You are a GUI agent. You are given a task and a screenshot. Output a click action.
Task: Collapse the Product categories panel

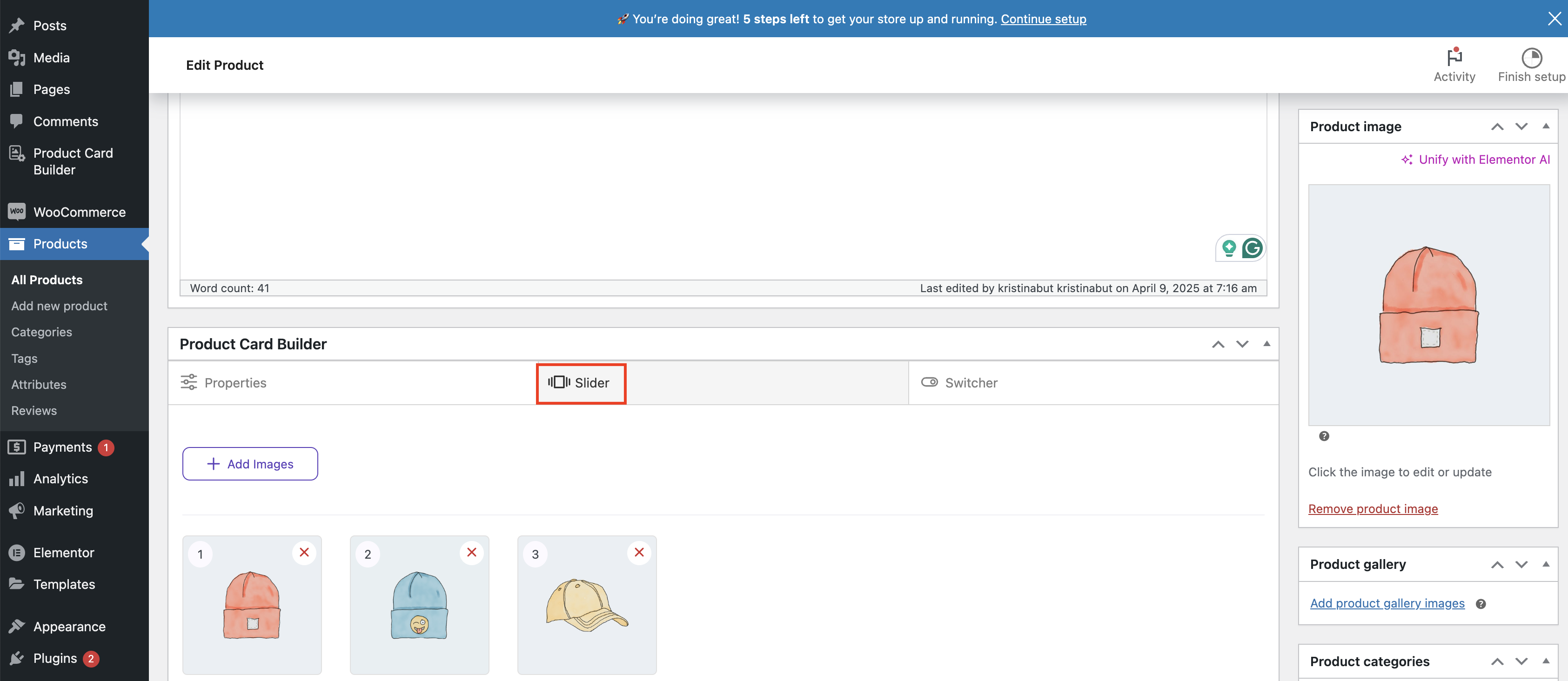(x=1546, y=661)
